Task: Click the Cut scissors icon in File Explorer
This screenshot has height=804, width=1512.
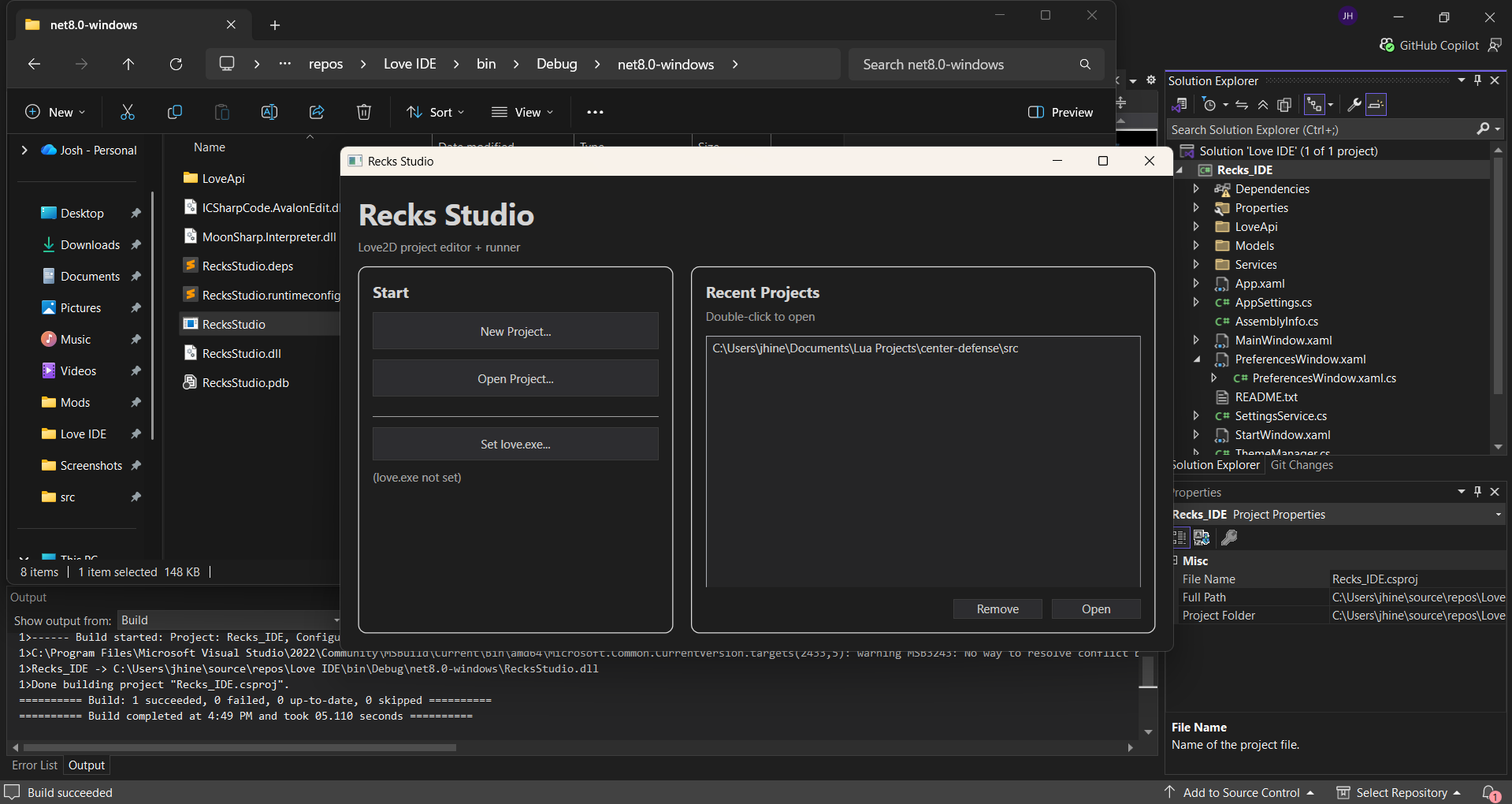Action: point(128,112)
